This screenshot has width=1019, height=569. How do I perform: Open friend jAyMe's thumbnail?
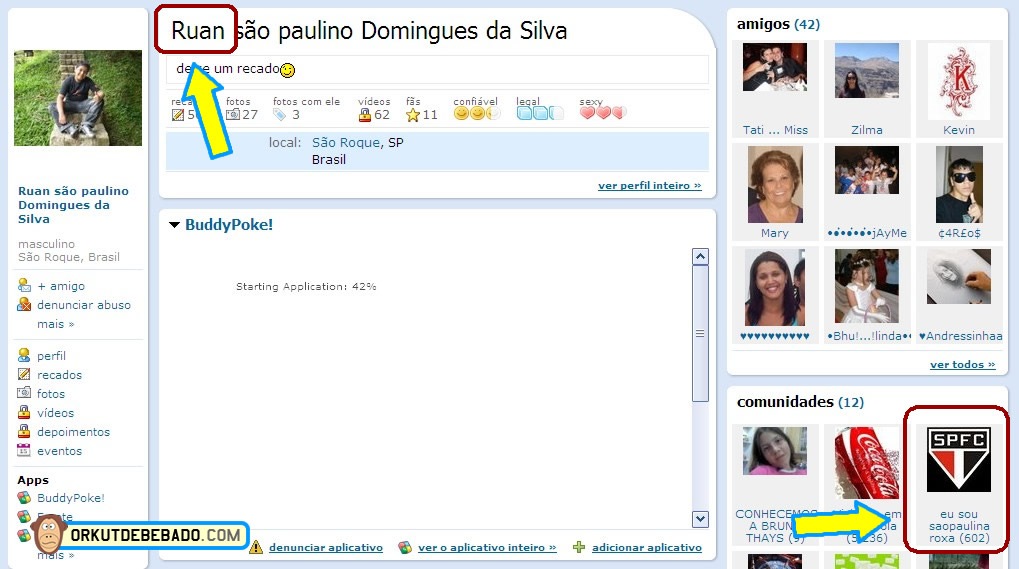coord(867,170)
